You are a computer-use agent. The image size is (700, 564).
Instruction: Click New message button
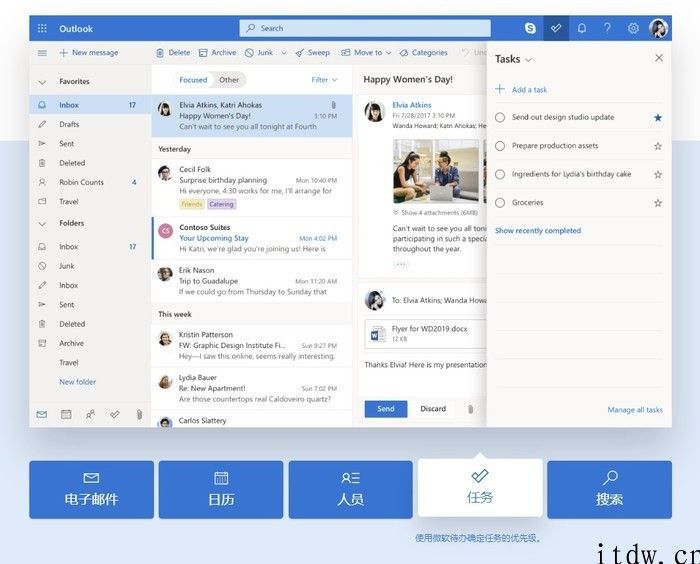click(x=89, y=53)
